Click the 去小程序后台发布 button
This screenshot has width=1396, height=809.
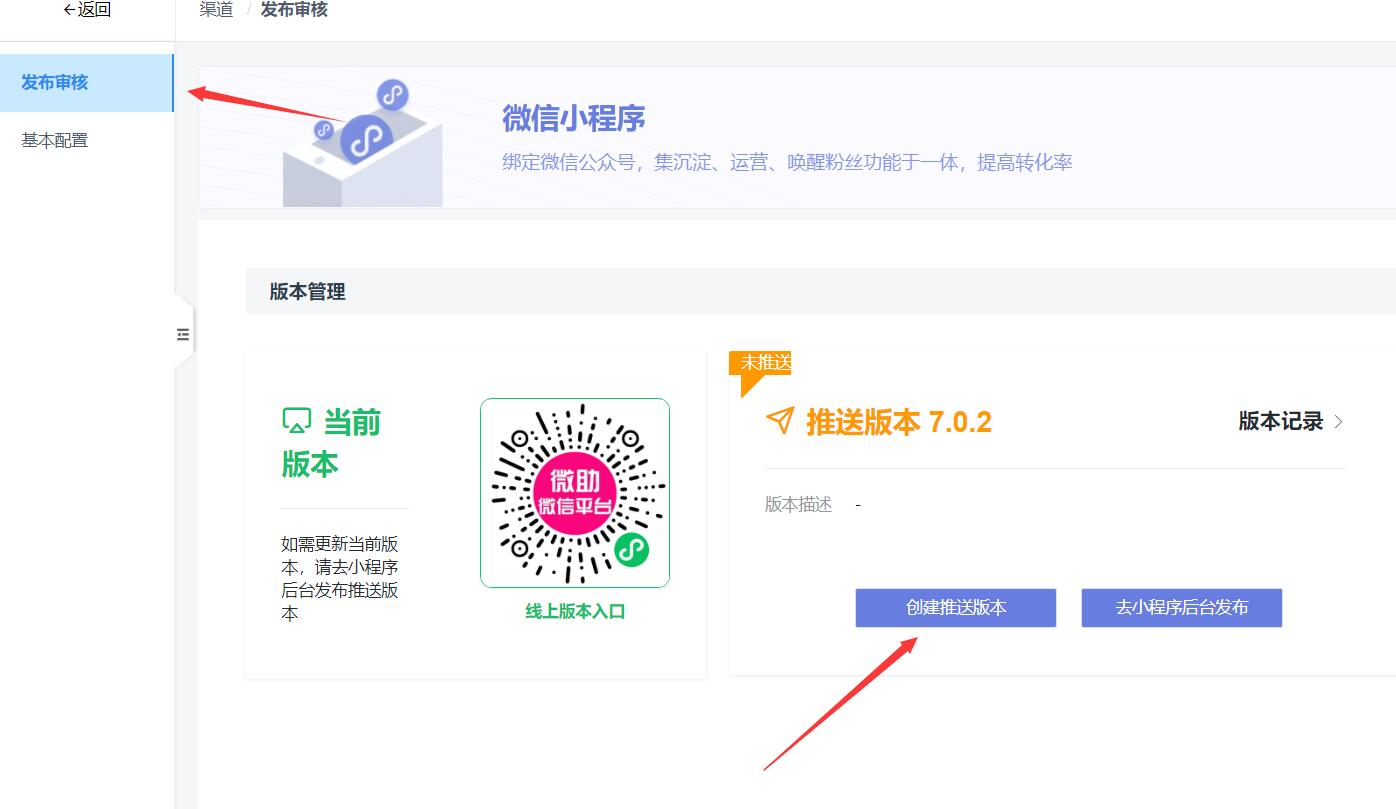pyautogui.click(x=1182, y=608)
